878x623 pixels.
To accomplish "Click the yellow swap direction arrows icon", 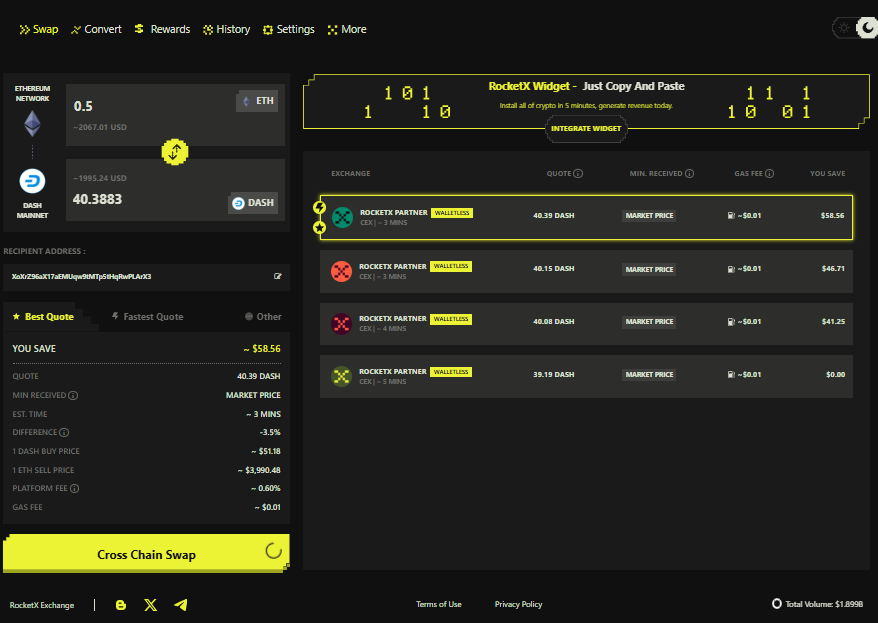I will click(x=175, y=152).
